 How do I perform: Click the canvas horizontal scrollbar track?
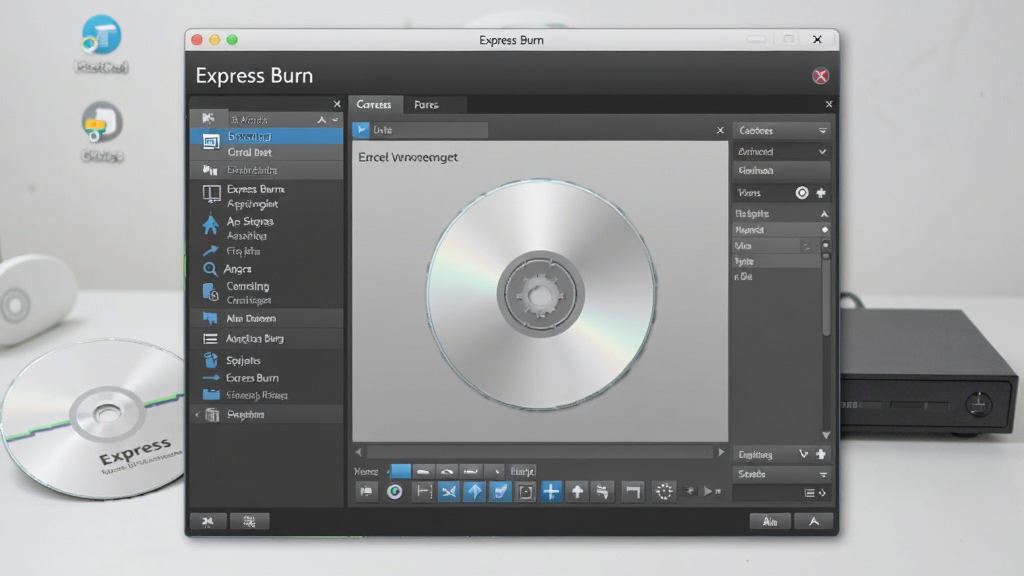539,452
